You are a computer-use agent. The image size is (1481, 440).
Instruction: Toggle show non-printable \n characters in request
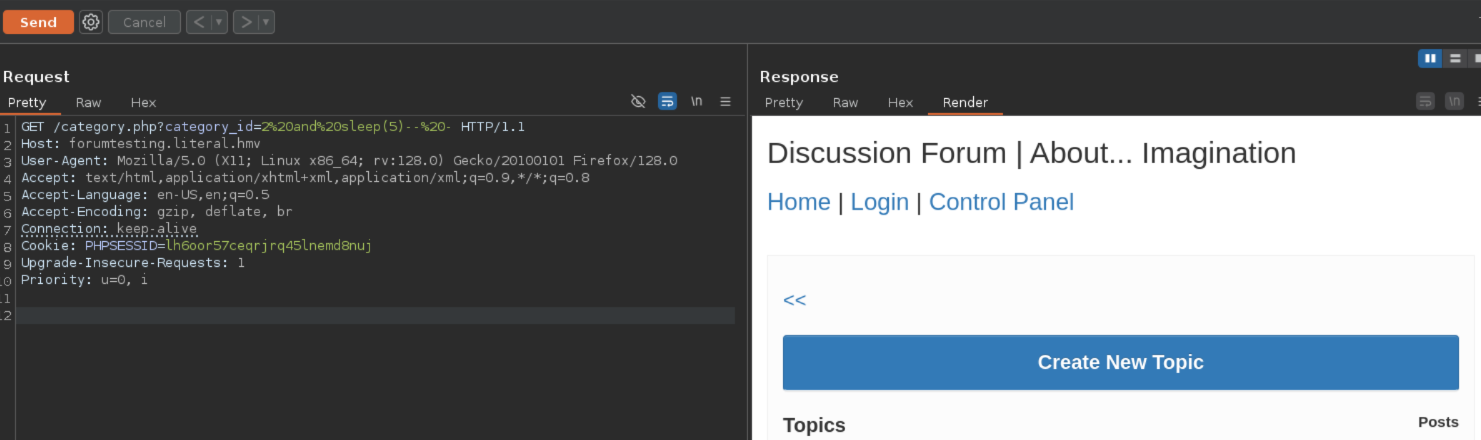696,102
